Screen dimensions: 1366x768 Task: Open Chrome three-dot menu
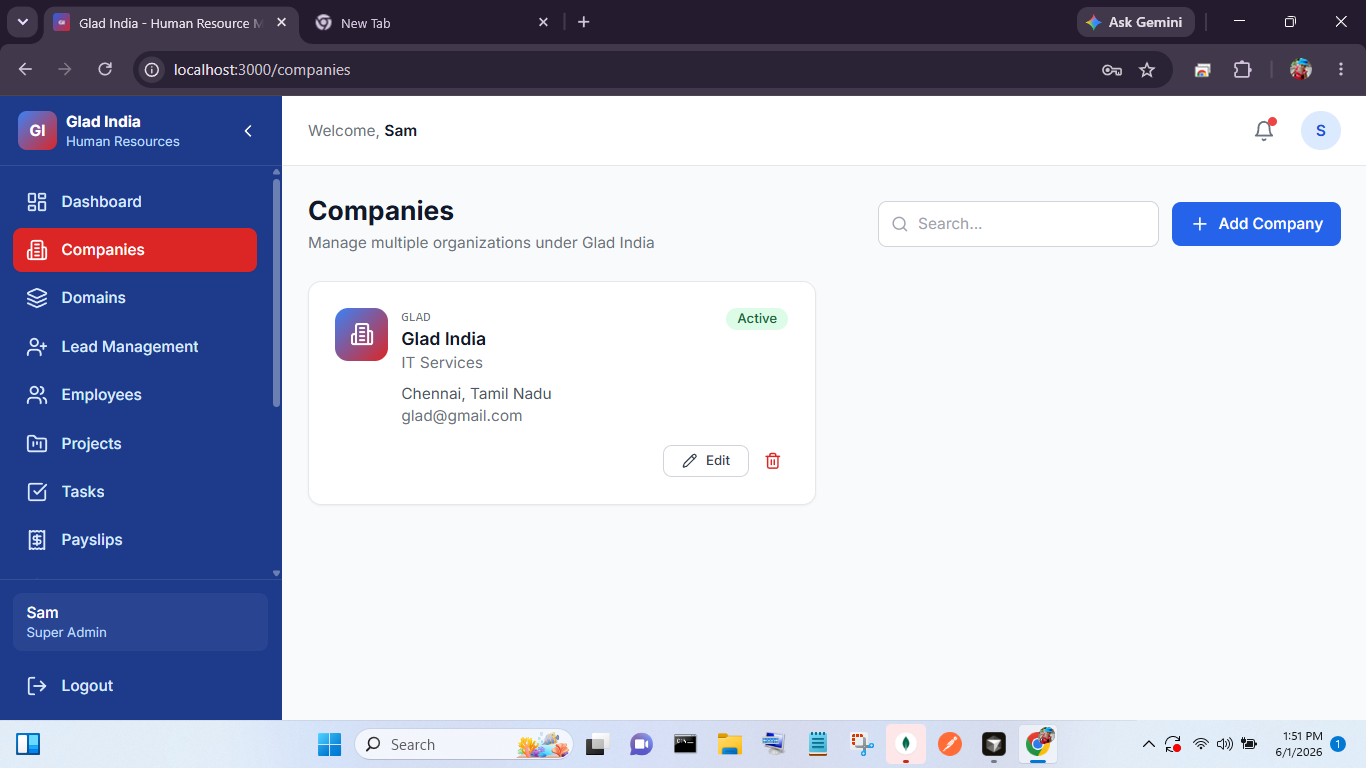pos(1340,70)
